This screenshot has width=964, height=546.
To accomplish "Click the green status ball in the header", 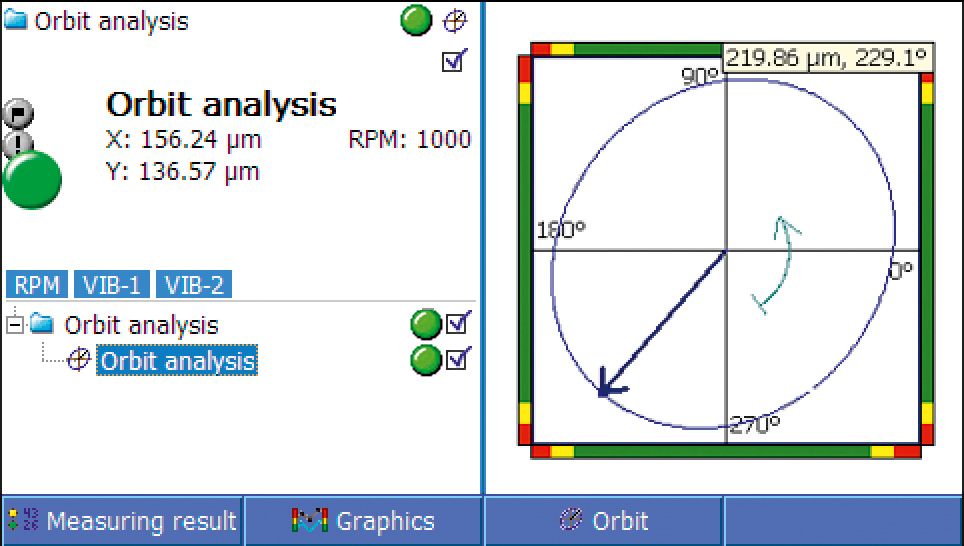I will pos(416,21).
